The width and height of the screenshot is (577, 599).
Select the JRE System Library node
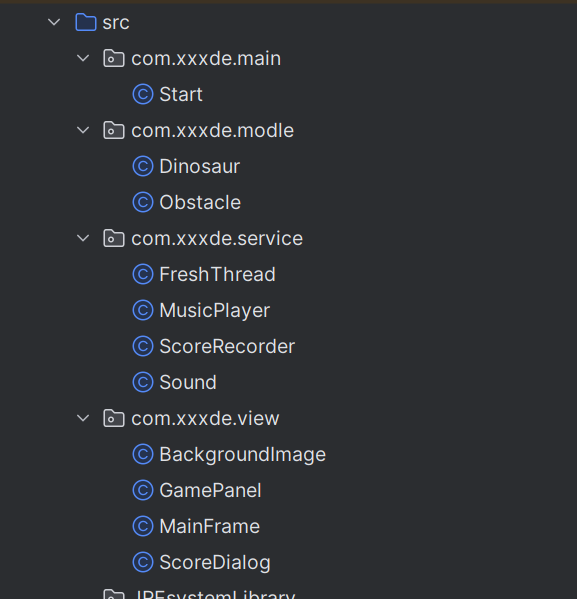point(216,594)
